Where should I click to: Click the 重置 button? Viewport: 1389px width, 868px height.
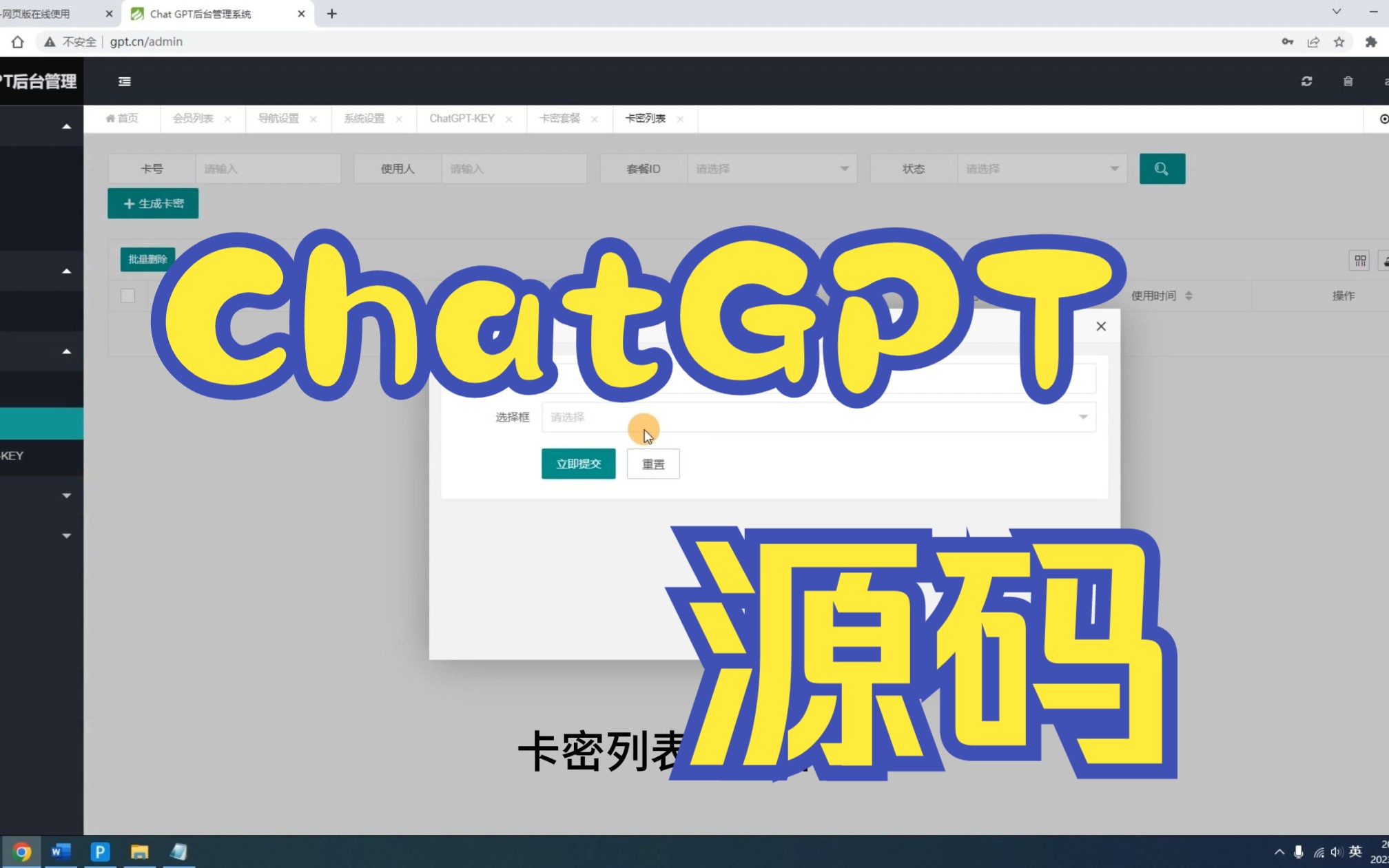coord(653,464)
